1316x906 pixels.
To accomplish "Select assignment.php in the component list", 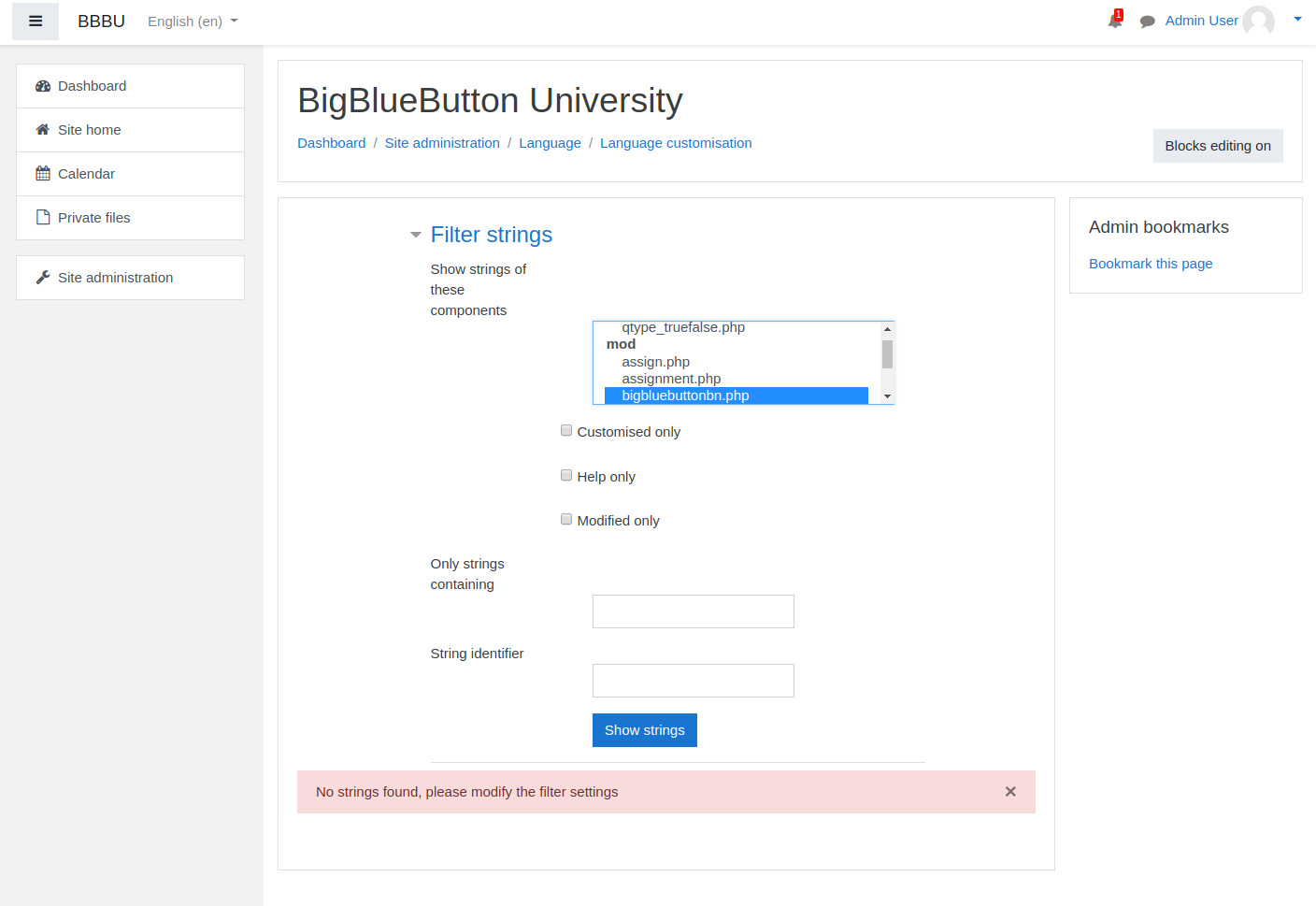I will [737, 379].
